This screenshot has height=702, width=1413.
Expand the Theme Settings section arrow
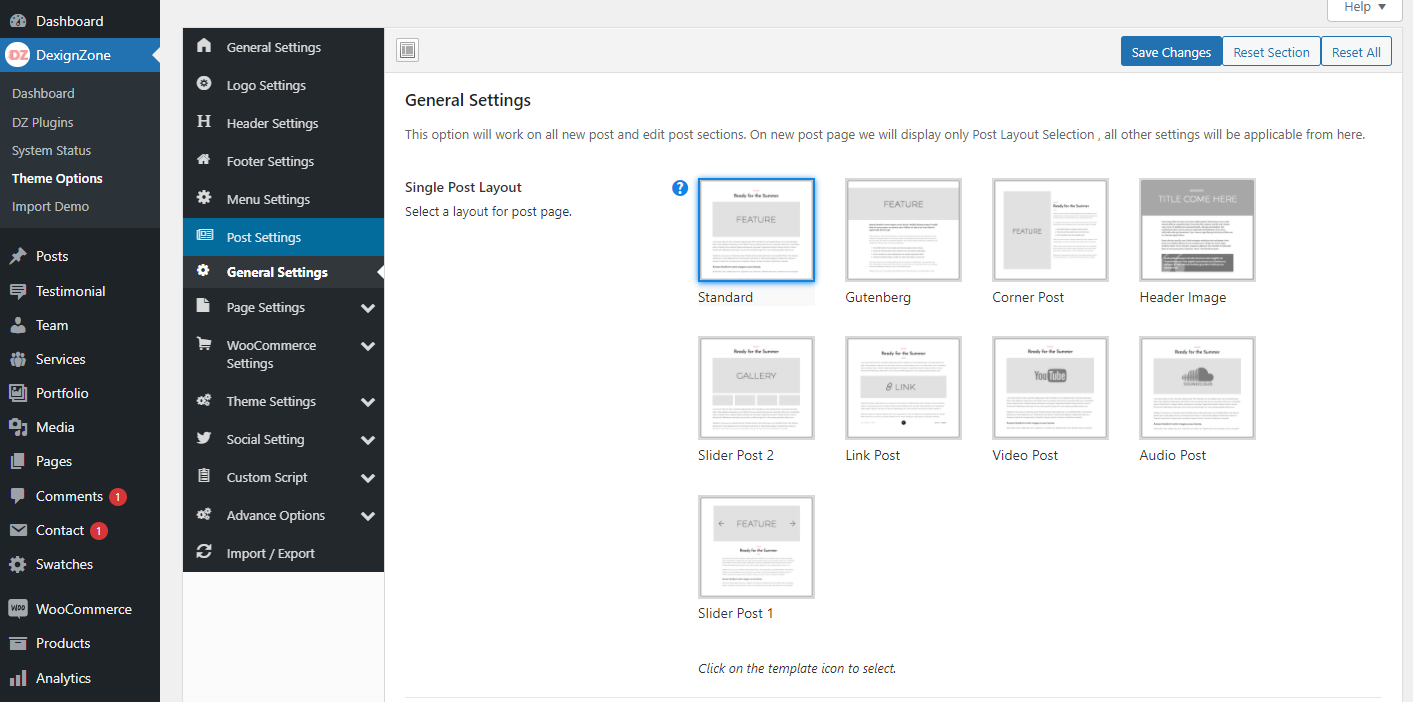[x=368, y=402]
